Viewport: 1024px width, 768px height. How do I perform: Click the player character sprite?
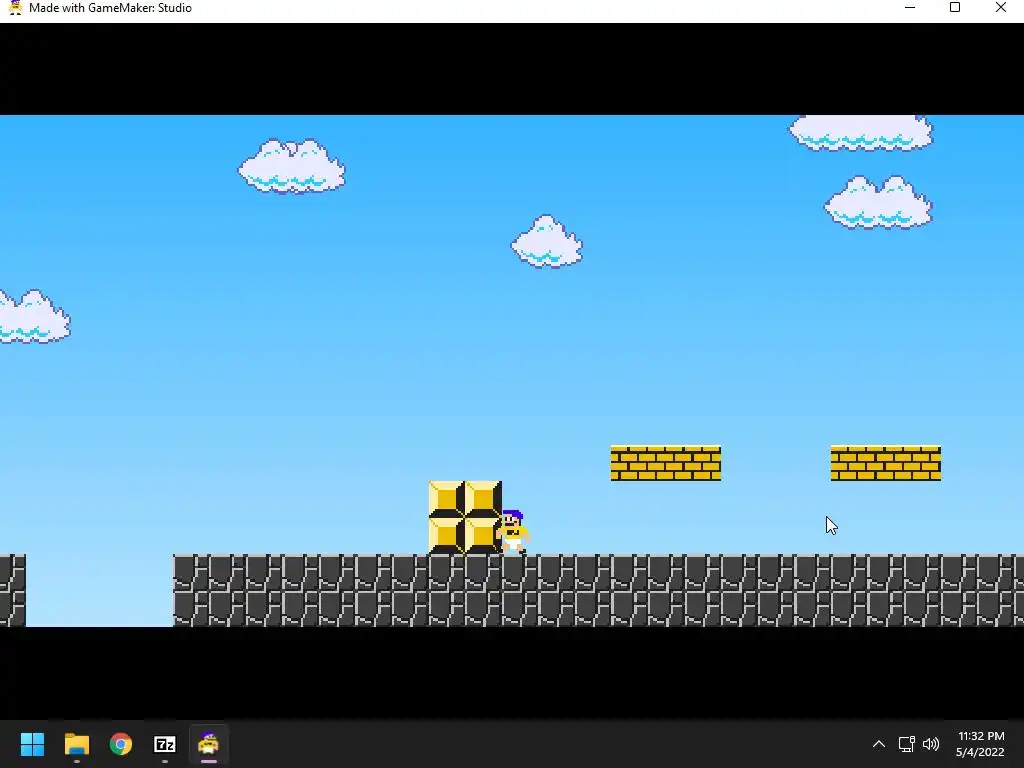click(x=513, y=532)
